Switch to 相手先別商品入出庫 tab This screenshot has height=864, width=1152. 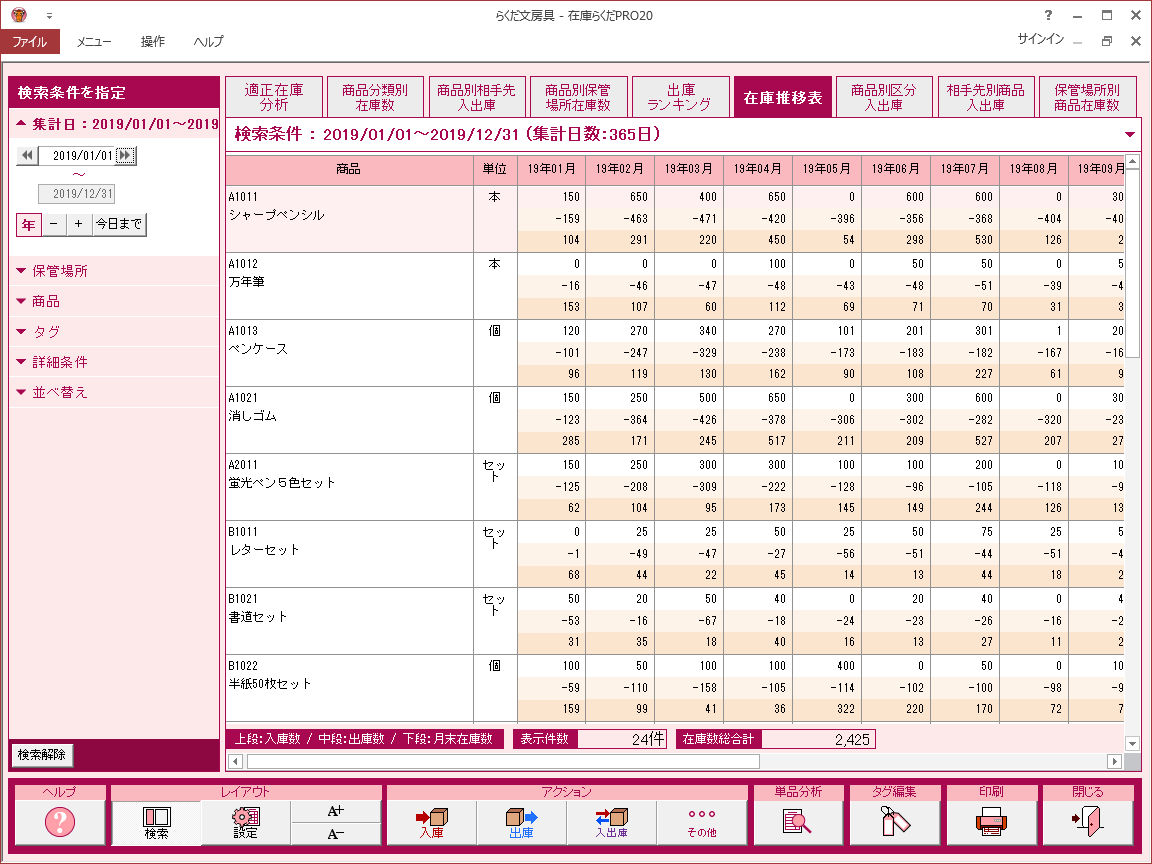986,97
